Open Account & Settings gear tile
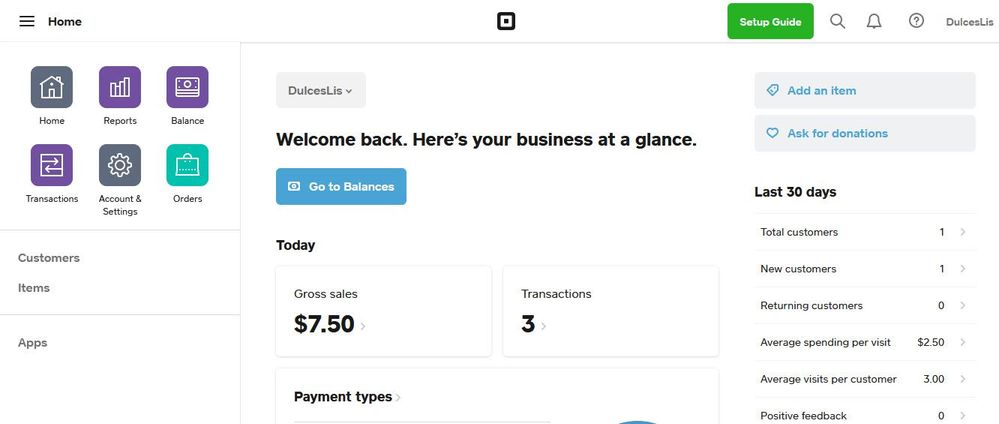 pos(120,166)
